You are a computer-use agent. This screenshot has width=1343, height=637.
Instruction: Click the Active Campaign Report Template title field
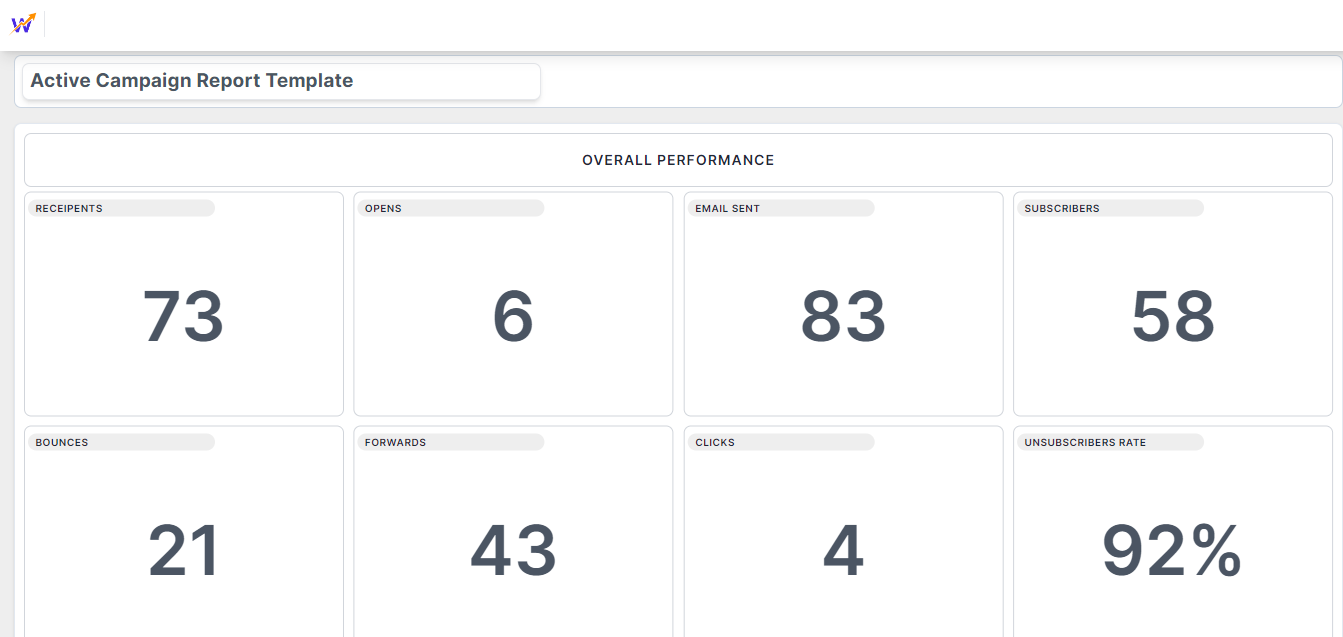[280, 82]
